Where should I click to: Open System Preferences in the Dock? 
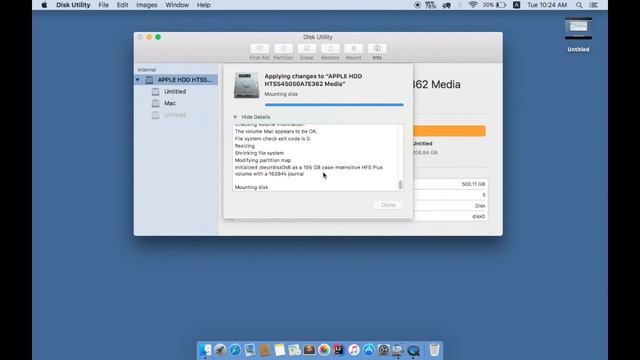tap(384, 350)
